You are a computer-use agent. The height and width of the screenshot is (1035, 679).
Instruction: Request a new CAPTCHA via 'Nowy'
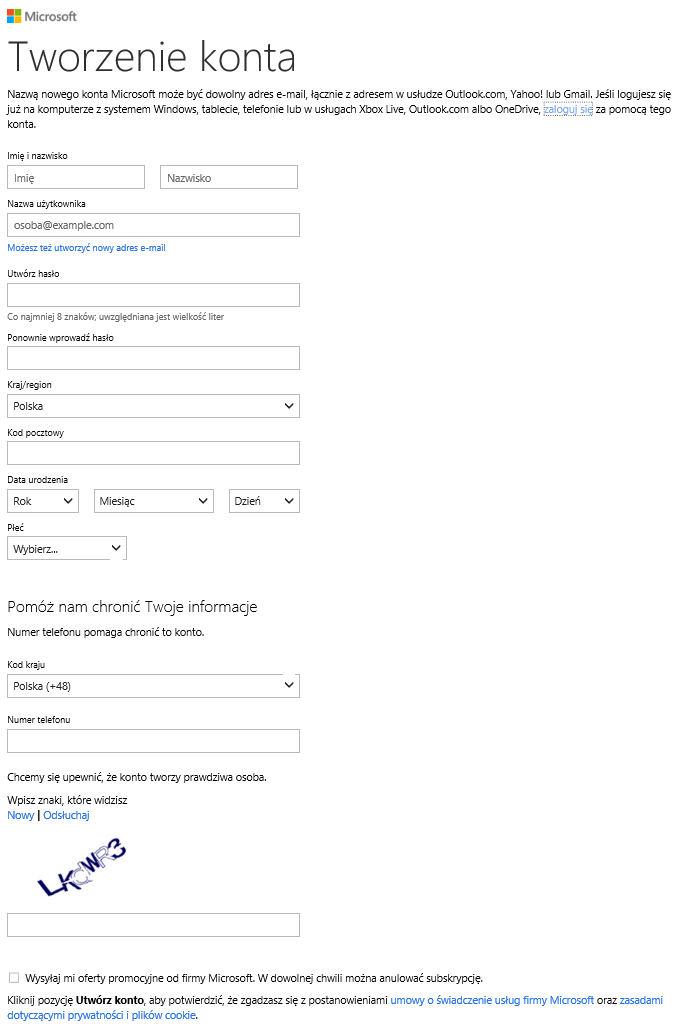pyautogui.click(x=20, y=815)
